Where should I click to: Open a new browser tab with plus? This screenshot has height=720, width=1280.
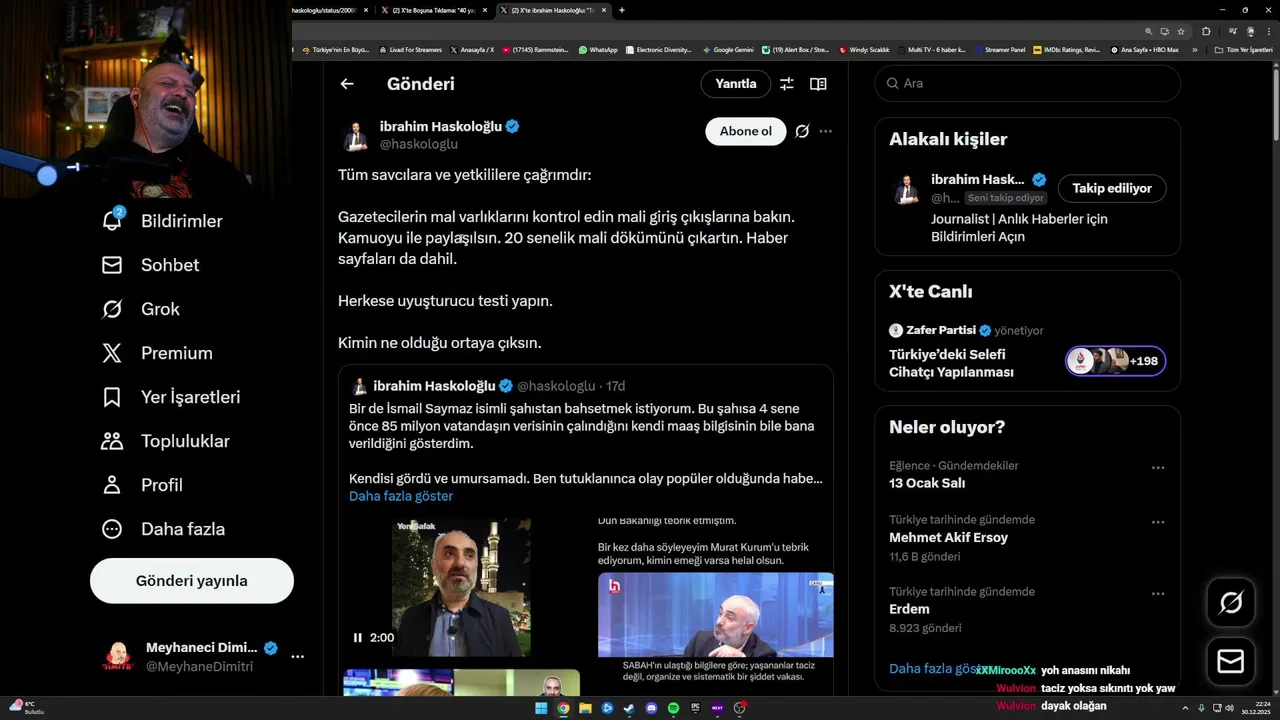[x=622, y=10]
